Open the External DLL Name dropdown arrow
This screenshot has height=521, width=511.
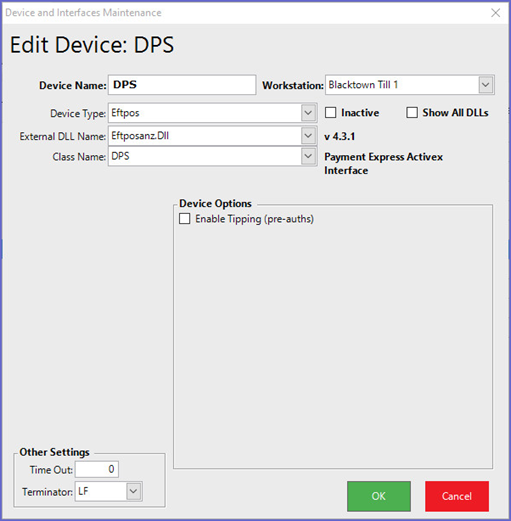308,136
